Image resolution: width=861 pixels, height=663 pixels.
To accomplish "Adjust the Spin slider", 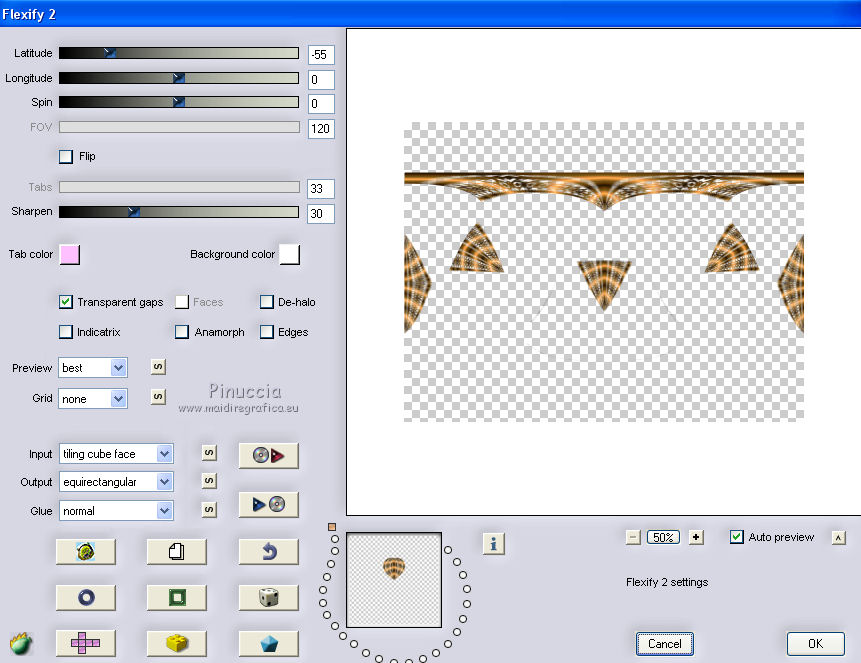I will (179, 102).
